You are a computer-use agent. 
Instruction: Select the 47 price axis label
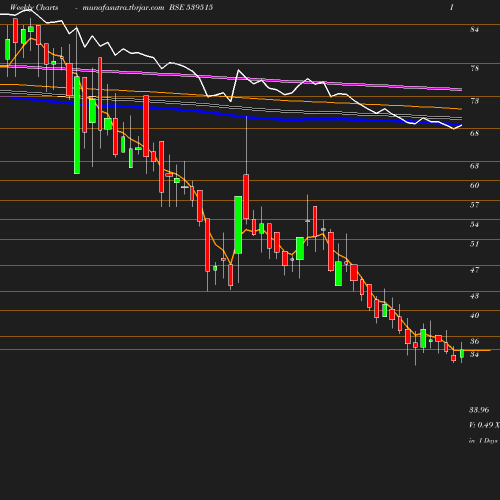pos(474,270)
